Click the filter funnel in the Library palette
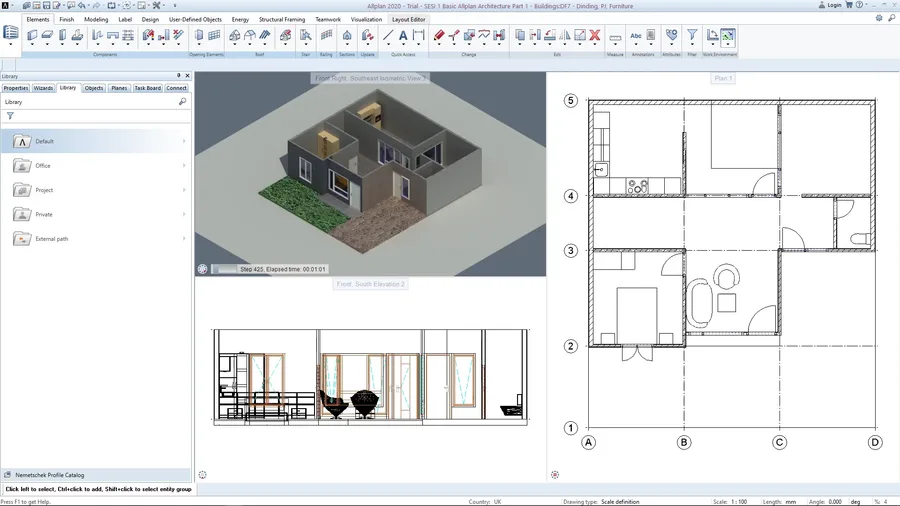900x506 pixels. [x=10, y=116]
